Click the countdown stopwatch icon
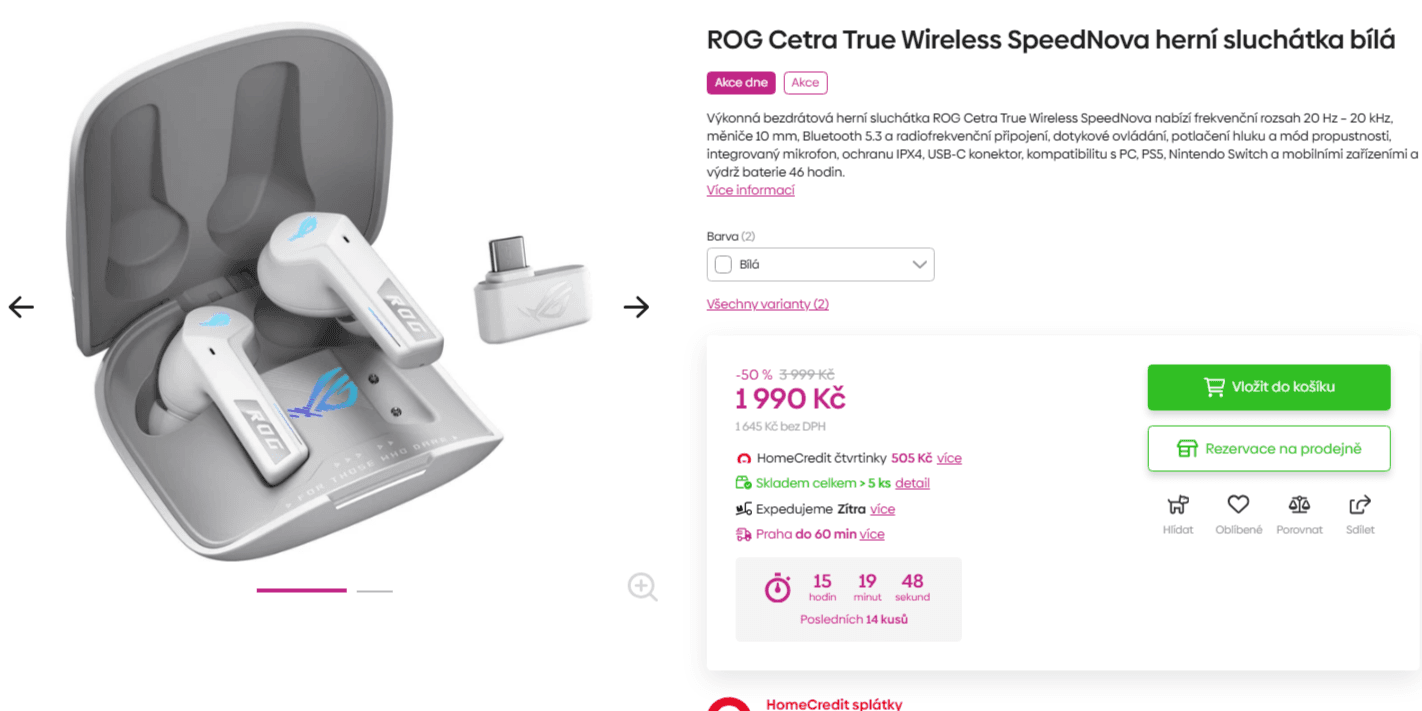The height and width of the screenshot is (711, 1422). coord(777,588)
